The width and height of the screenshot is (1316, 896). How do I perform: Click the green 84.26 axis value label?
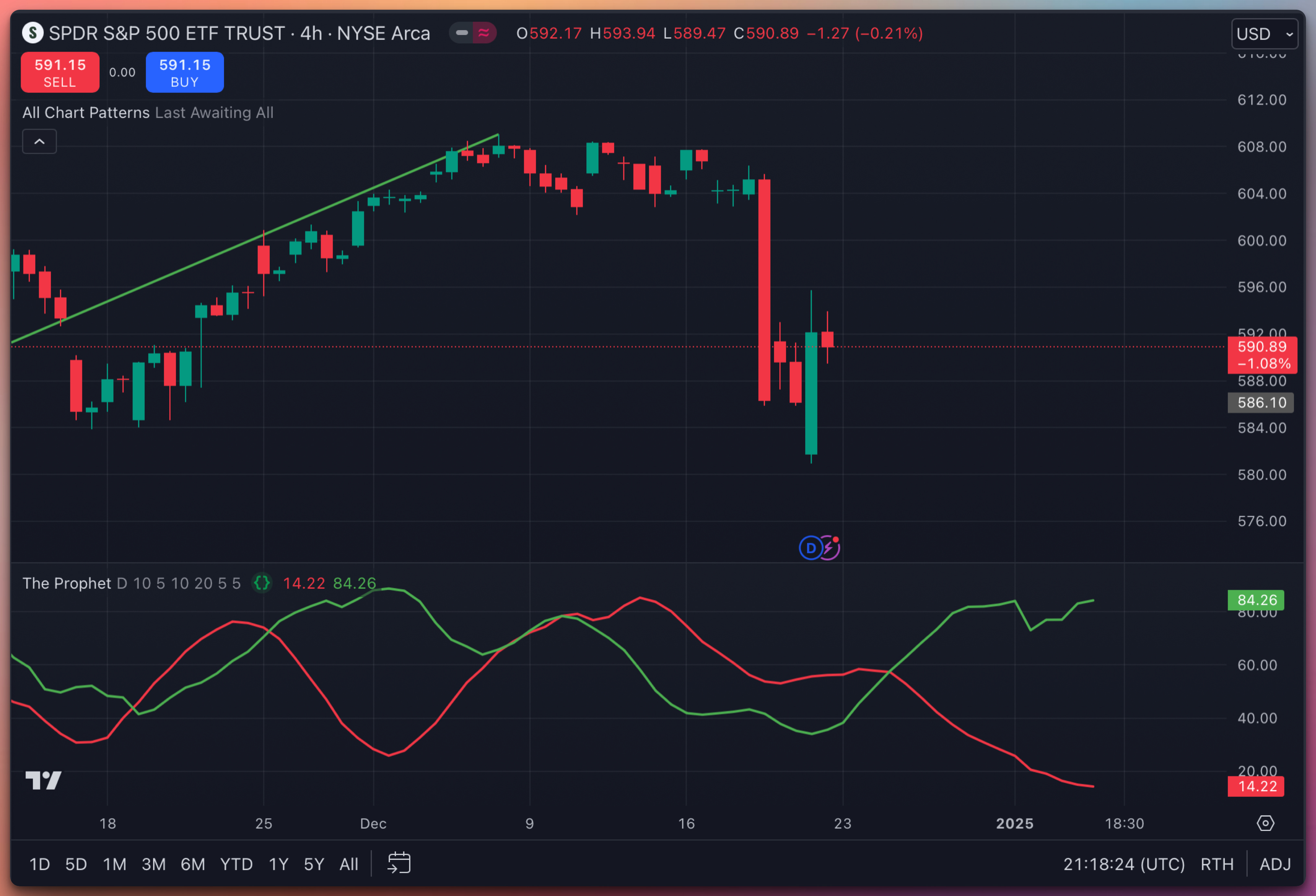coord(1256,600)
